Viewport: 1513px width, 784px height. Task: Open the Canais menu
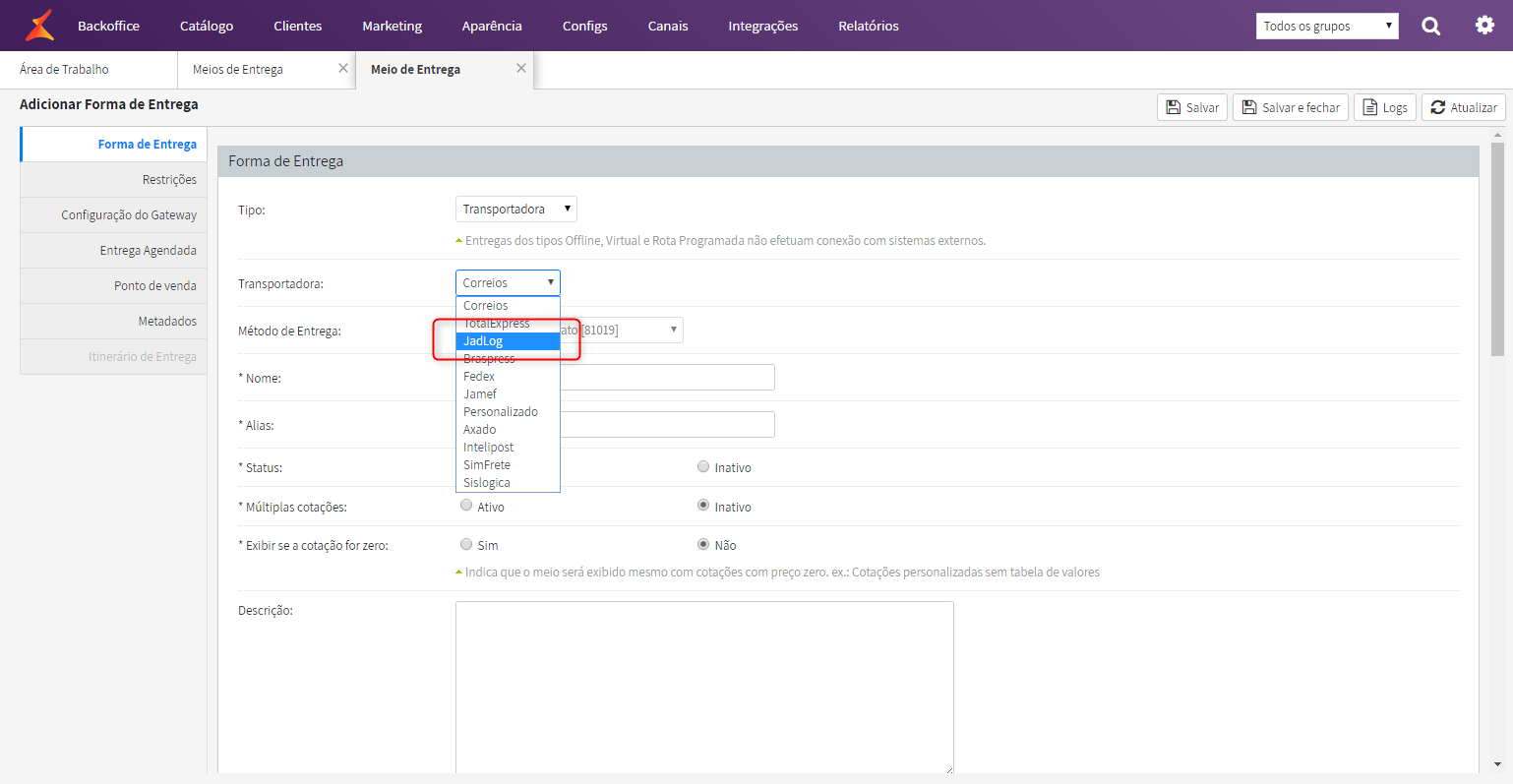click(668, 26)
